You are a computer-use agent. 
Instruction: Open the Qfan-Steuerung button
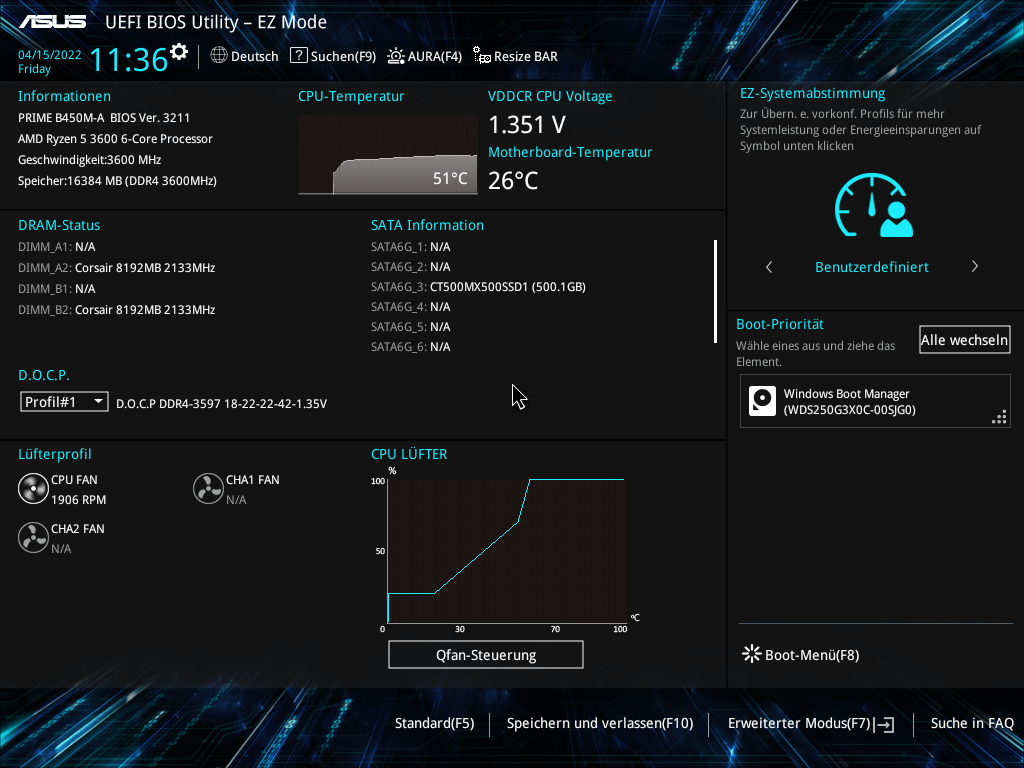pyautogui.click(x=486, y=655)
